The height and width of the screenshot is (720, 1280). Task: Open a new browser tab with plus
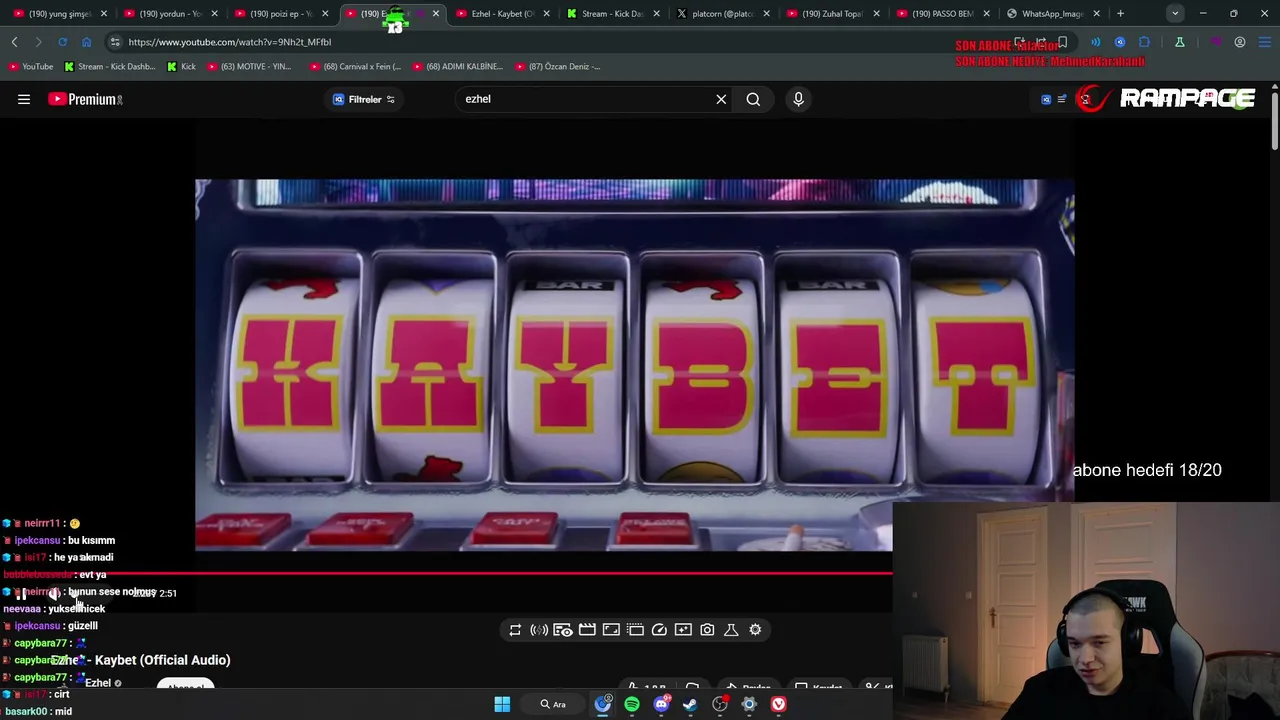click(1120, 14)
